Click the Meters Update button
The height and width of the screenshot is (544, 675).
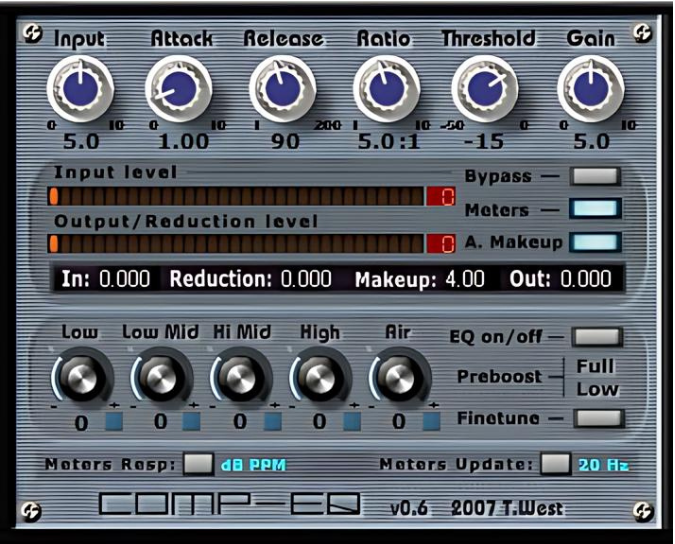(x=555, y=464)
